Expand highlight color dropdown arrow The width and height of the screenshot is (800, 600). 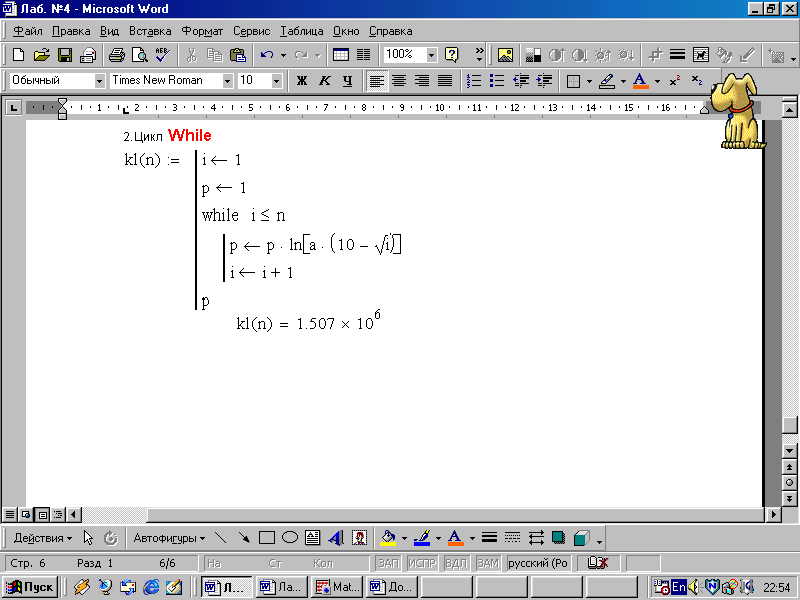[623, 81]
